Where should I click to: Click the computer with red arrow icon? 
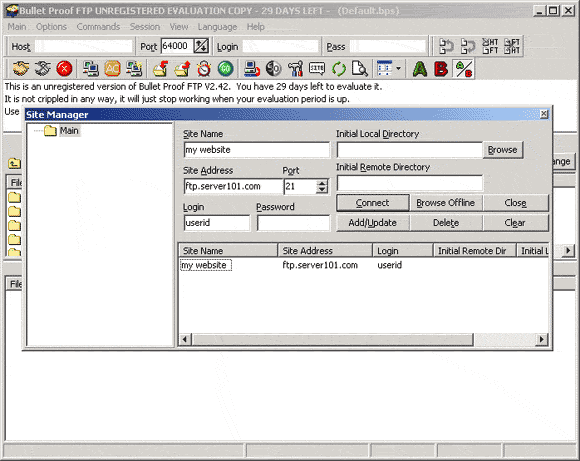click(x=252, y=69)
